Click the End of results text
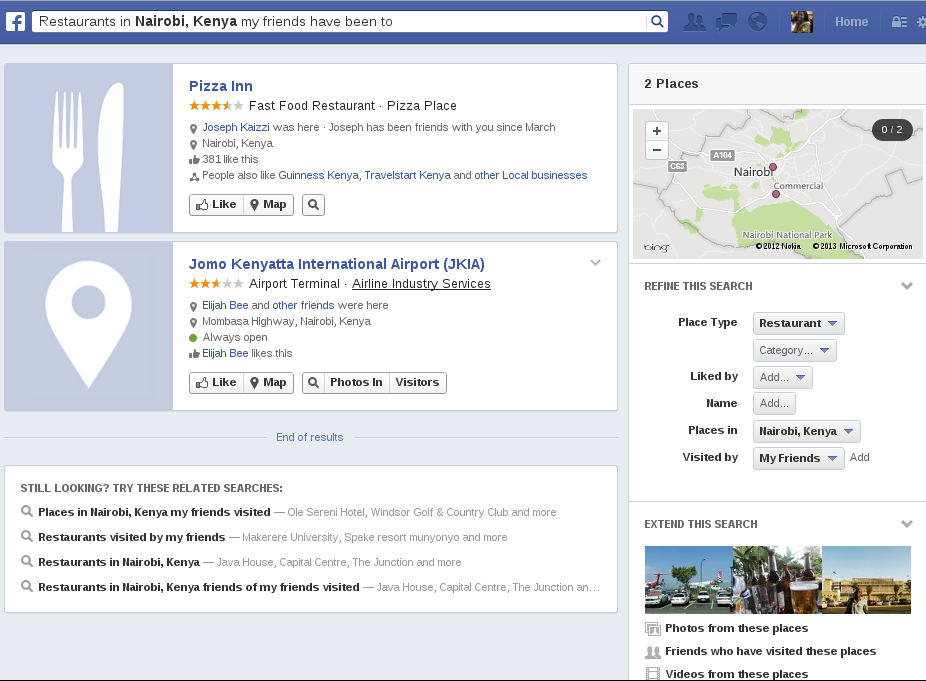 tap(309, 438)
